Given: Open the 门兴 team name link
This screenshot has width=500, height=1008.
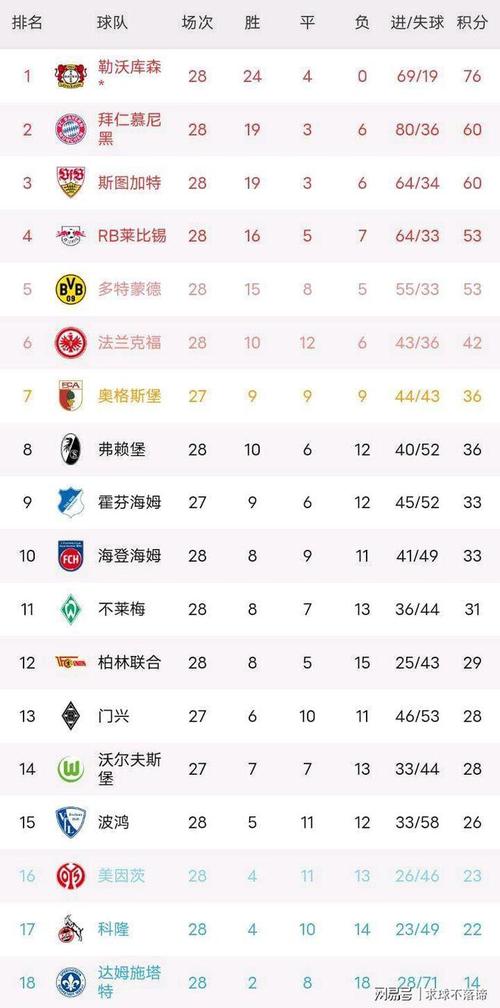Looking at the screenshot, I should click(x=114, y=716).
